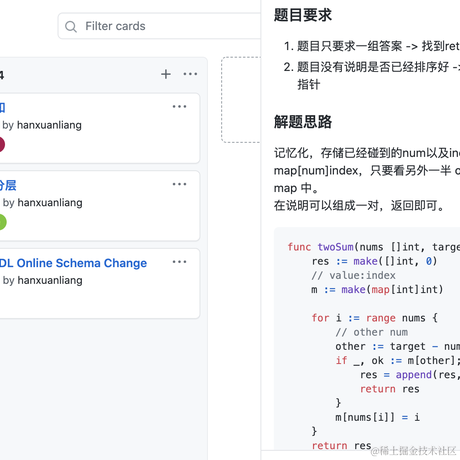Open ellipsis menu of first hanxuanliang card
Viewport: 460px width, 460px height.
179,107
